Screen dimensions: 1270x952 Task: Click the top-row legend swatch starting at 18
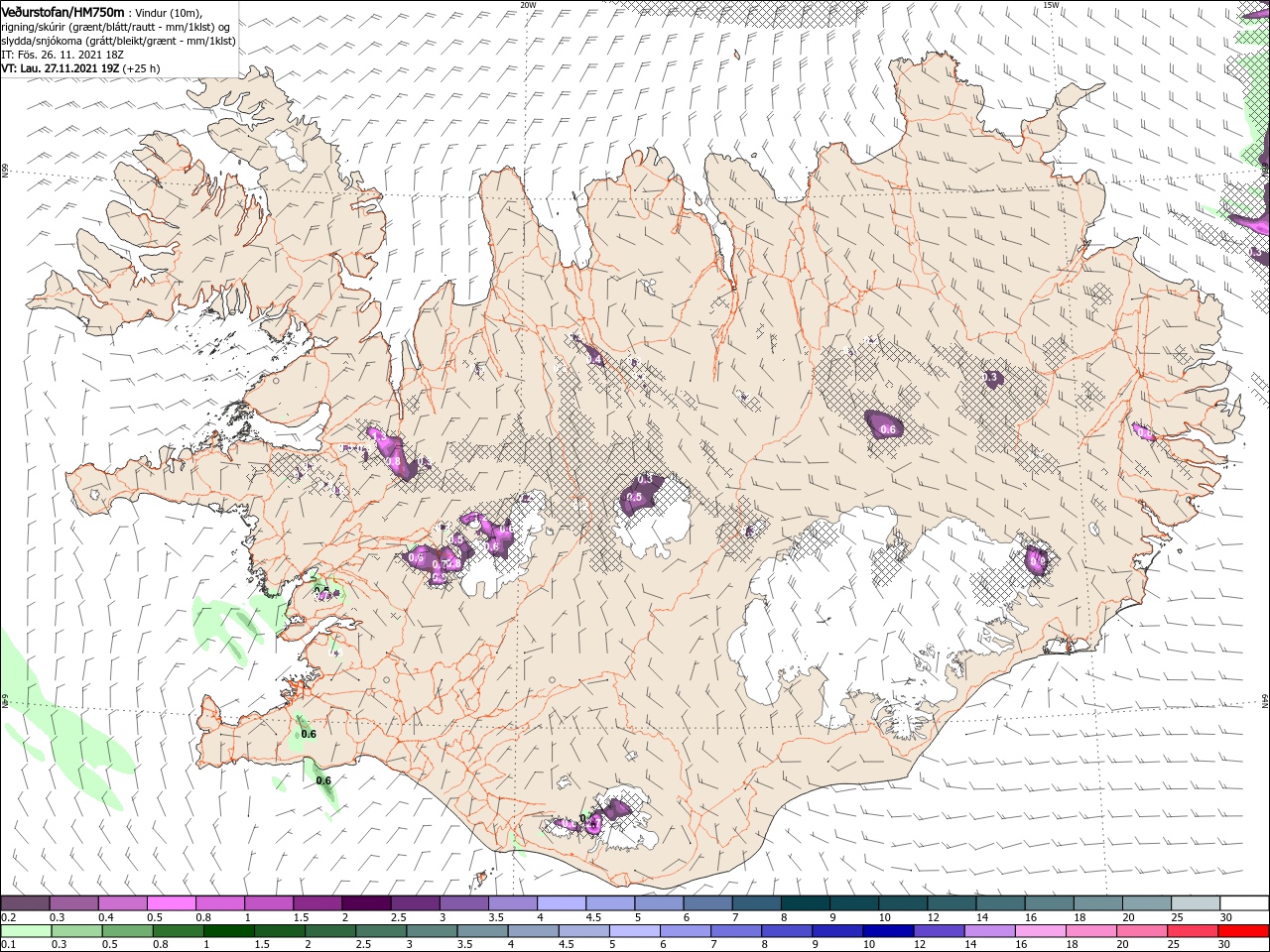pyautogui.click(x=1097, y=903)
